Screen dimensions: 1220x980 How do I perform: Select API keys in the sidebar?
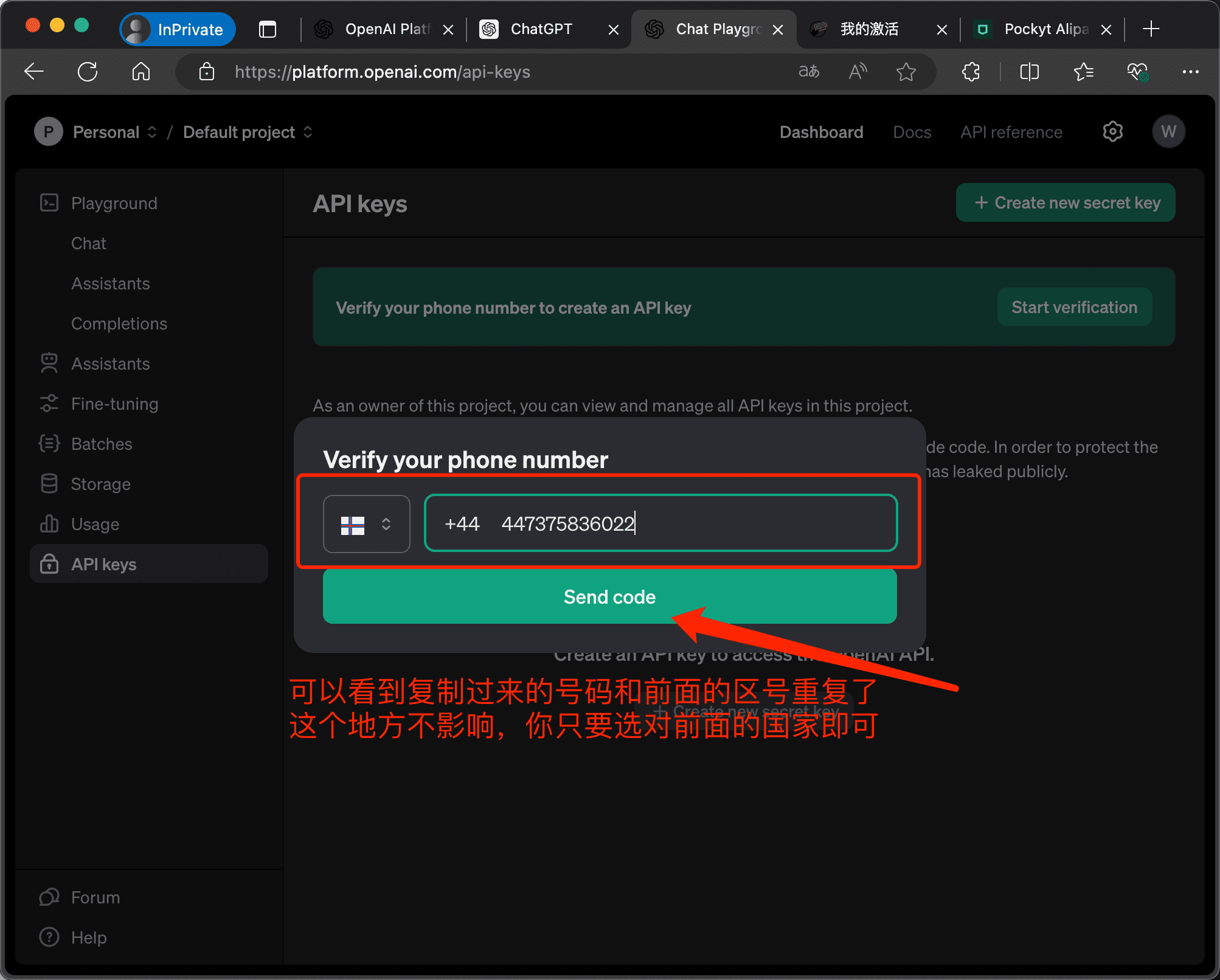coord(149,564)
